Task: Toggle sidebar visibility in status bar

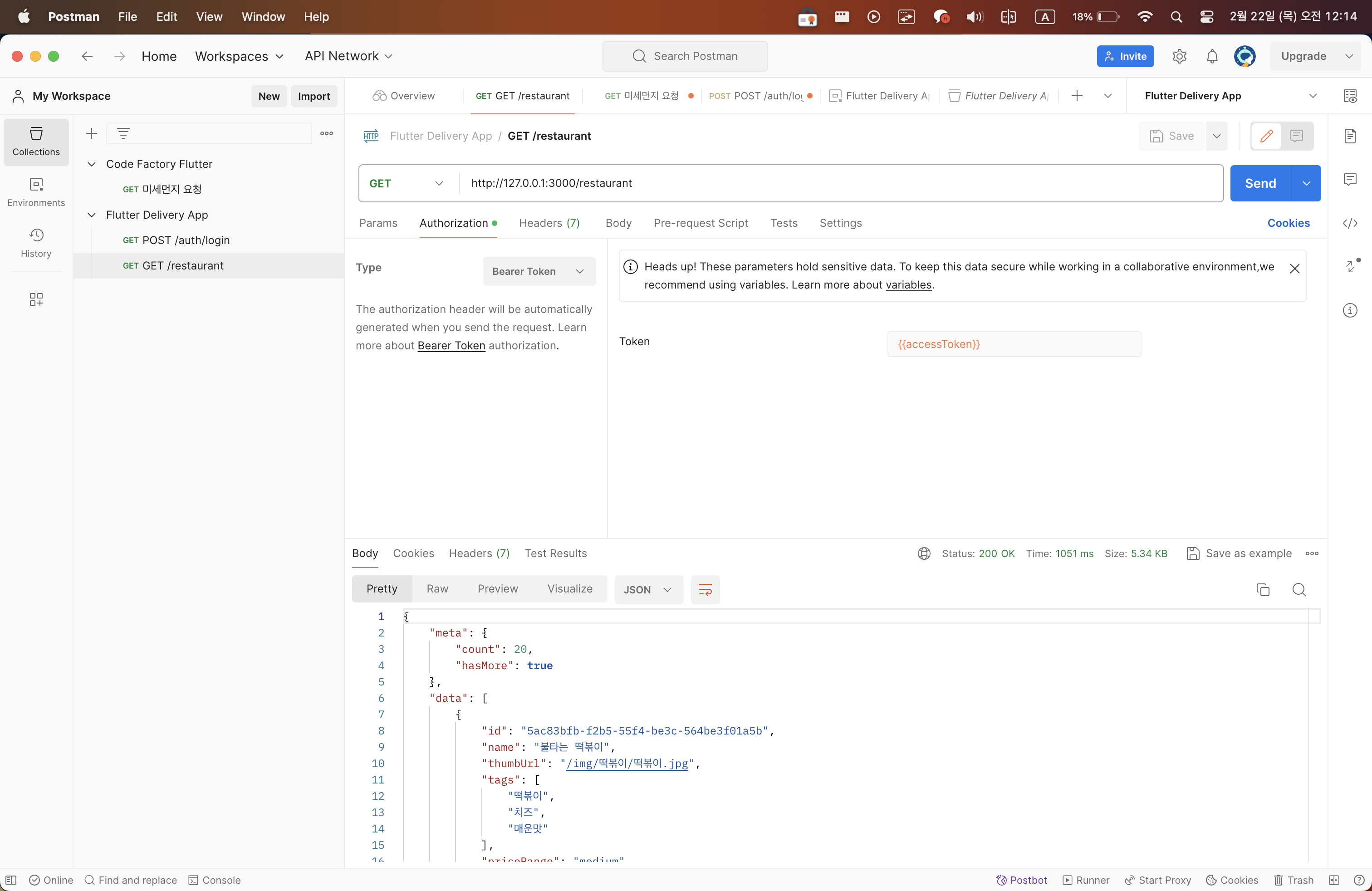Action: pyautogui.click(x=11, y=880)
